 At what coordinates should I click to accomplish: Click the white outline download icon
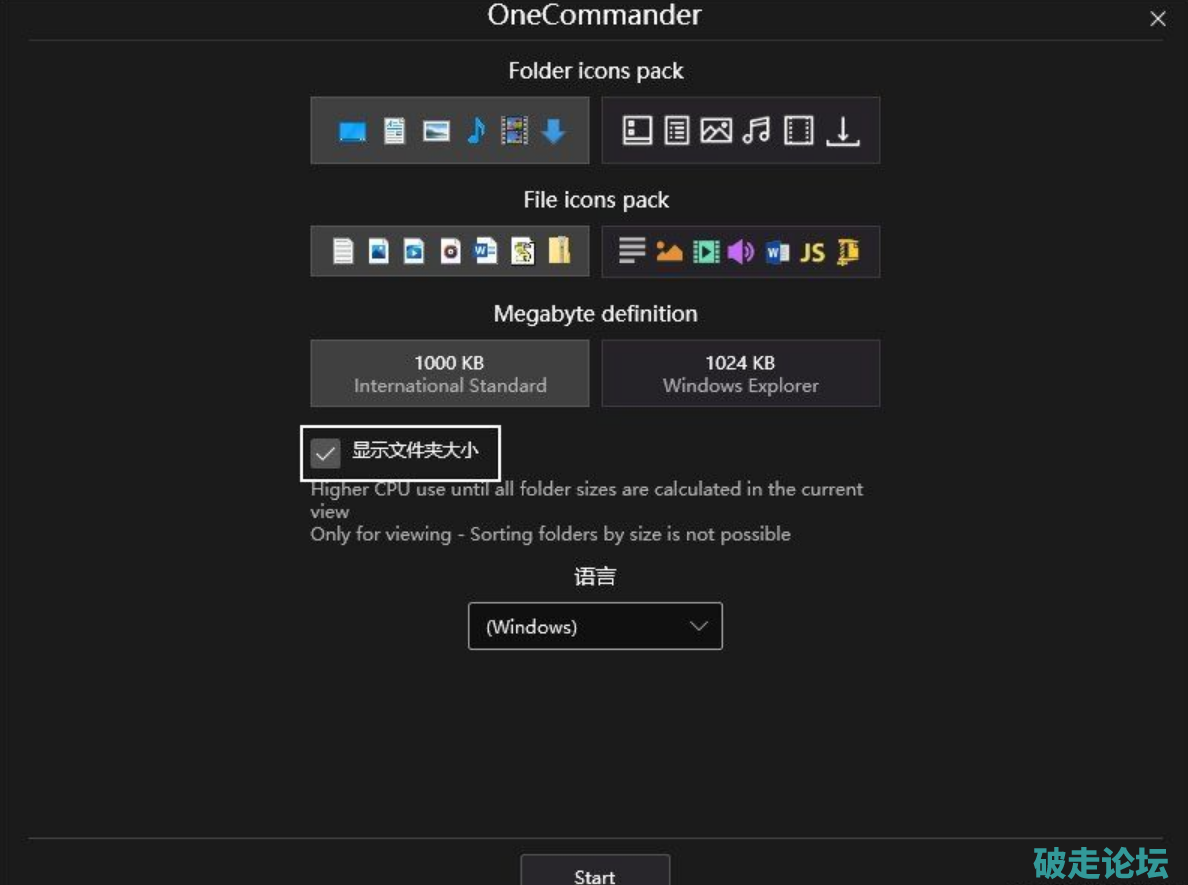click(843, 131)
